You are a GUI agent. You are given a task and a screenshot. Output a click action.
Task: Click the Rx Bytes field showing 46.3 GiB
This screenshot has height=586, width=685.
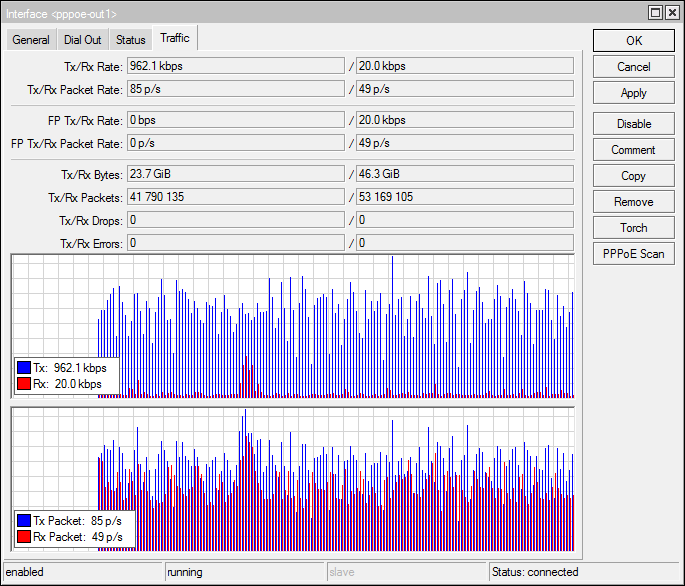click(x=465, y=174)
